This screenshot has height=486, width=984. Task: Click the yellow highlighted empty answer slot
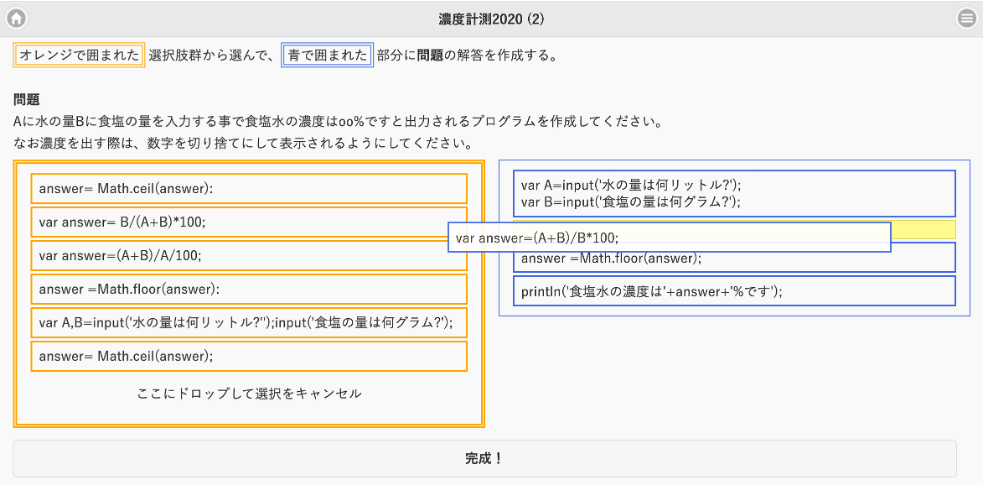[922, 230]
